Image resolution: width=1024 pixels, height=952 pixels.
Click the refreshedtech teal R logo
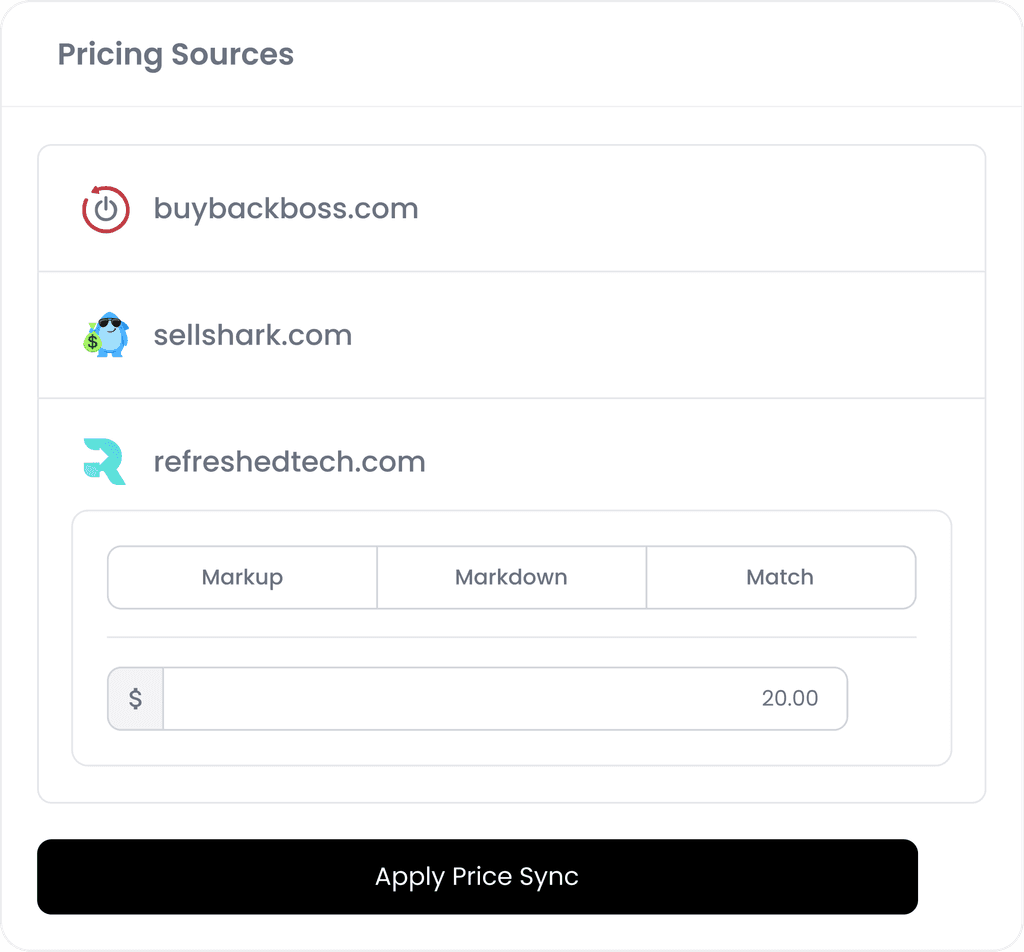(x=104, y=461)
